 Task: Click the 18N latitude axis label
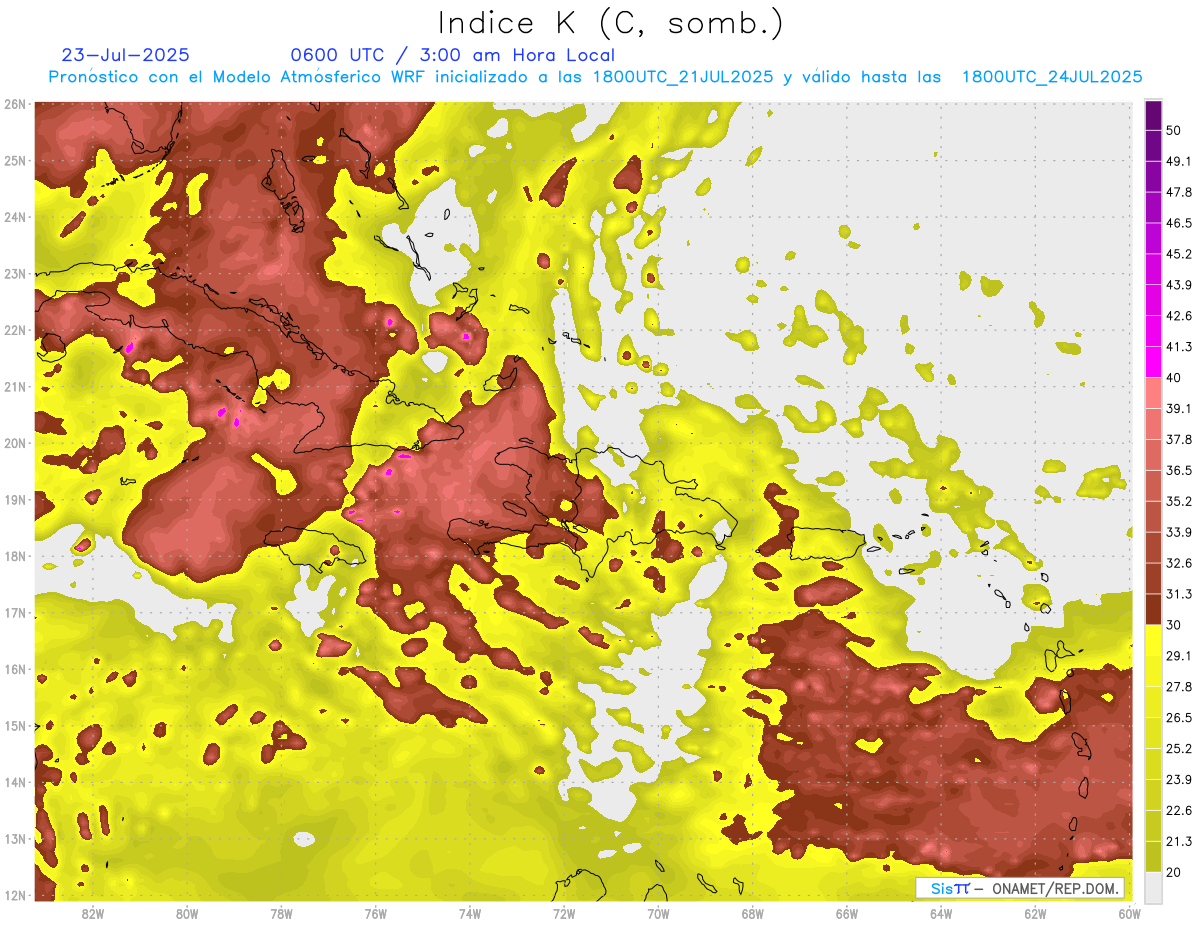click(x=15, y=556)
